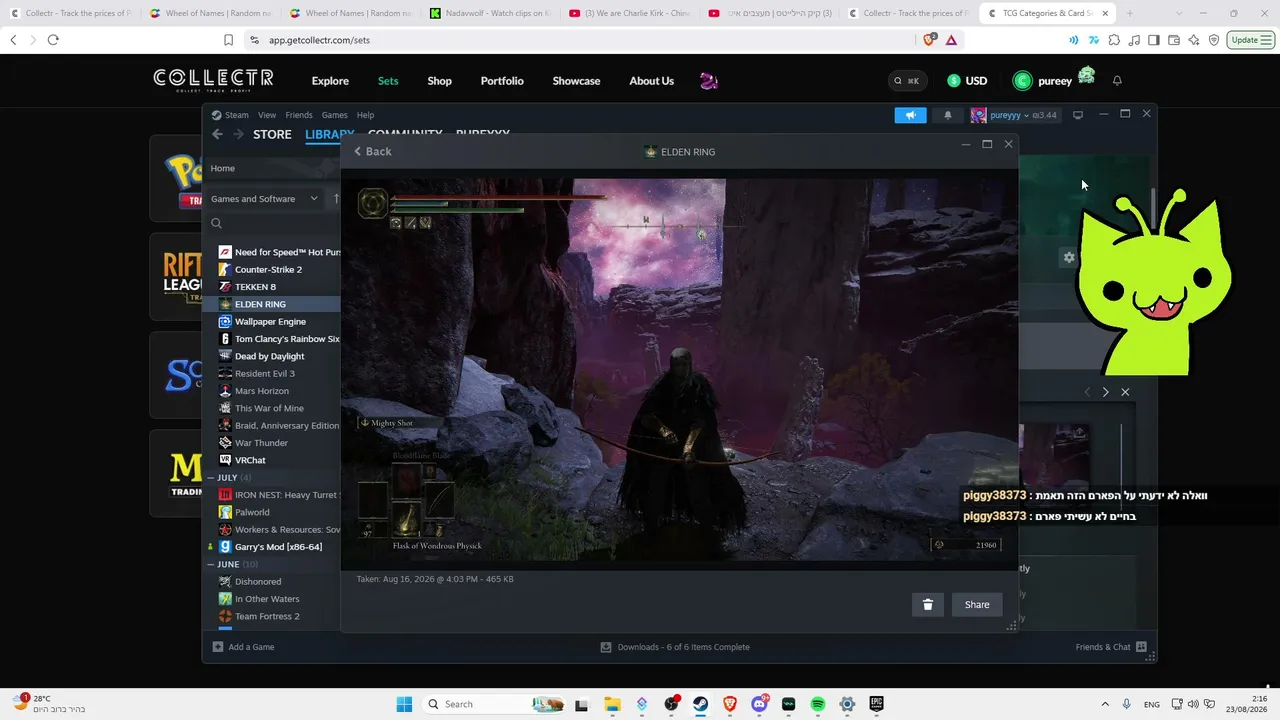Open Friends & Chat in Steam

(x=1111, y=647)
